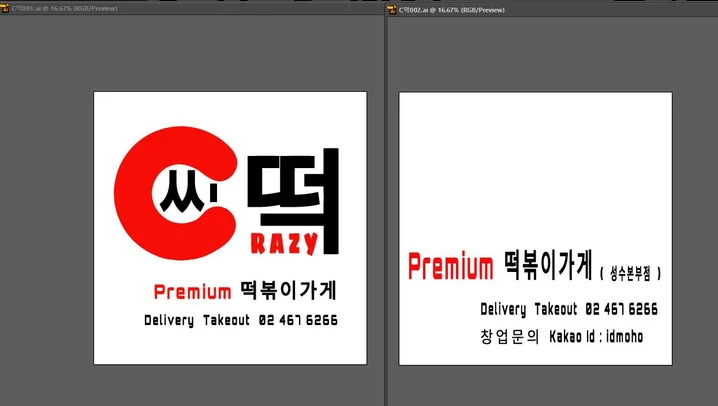Select 떡볶이가게 text in left document
The height and width of the screenshot is (406, 718).
(x=288, y=291)
